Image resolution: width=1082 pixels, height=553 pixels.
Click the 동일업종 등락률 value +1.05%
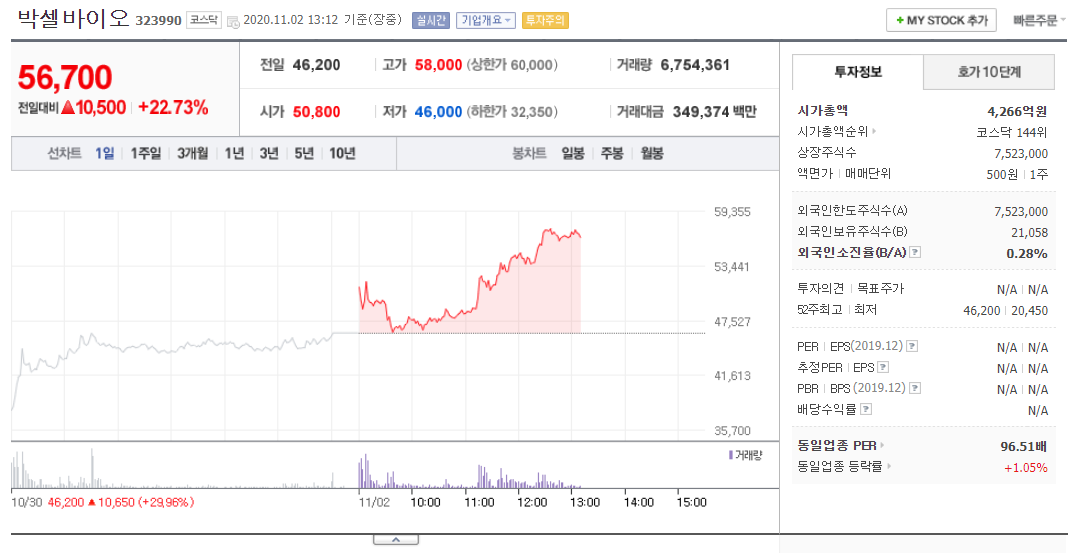1025,467
